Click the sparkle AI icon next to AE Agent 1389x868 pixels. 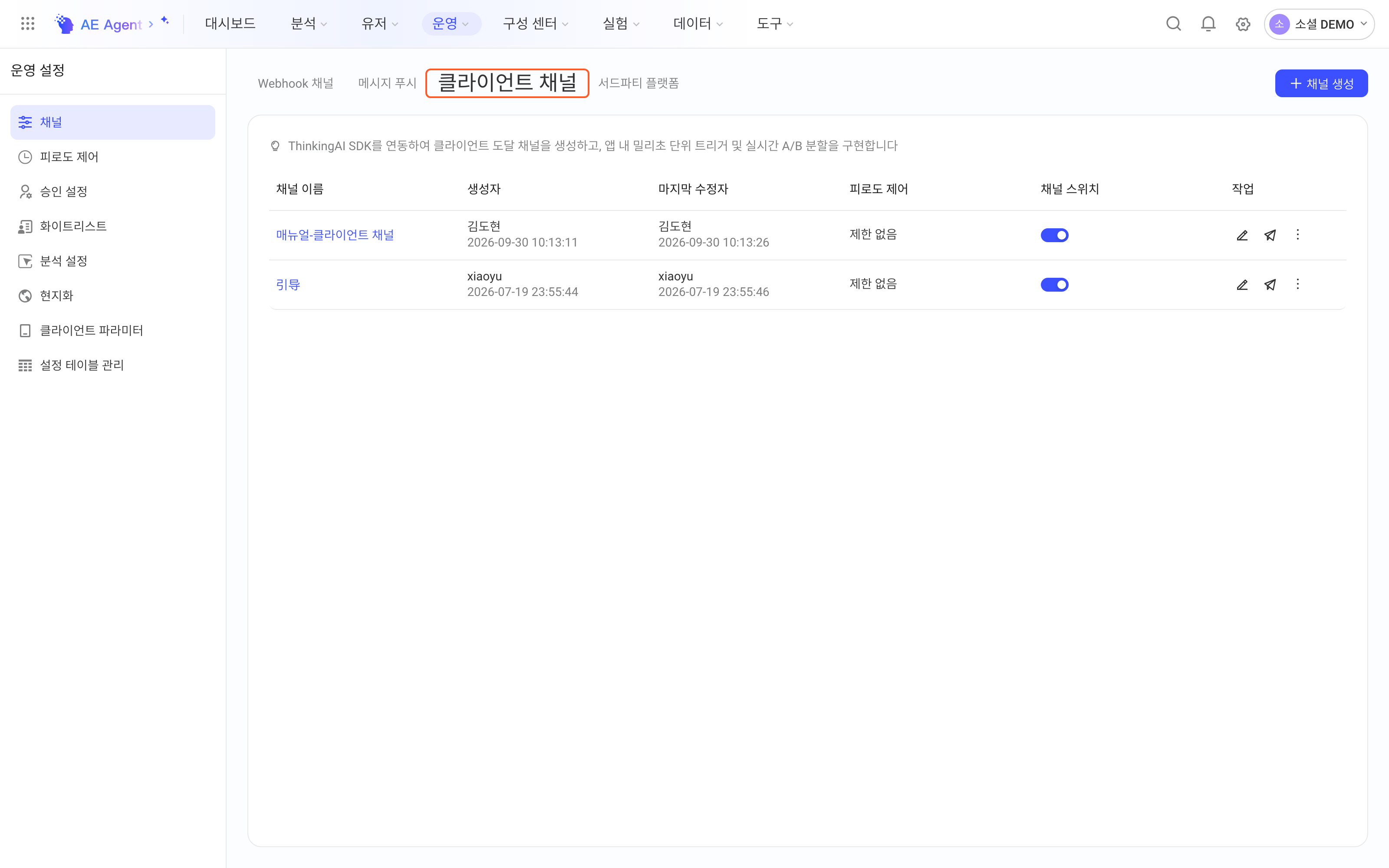[165, 21]
